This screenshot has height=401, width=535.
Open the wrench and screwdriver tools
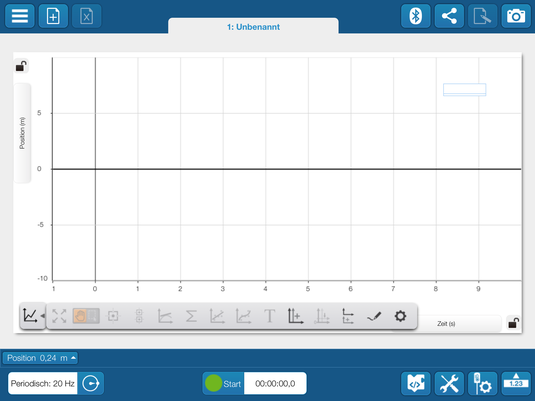coord(449,383)
